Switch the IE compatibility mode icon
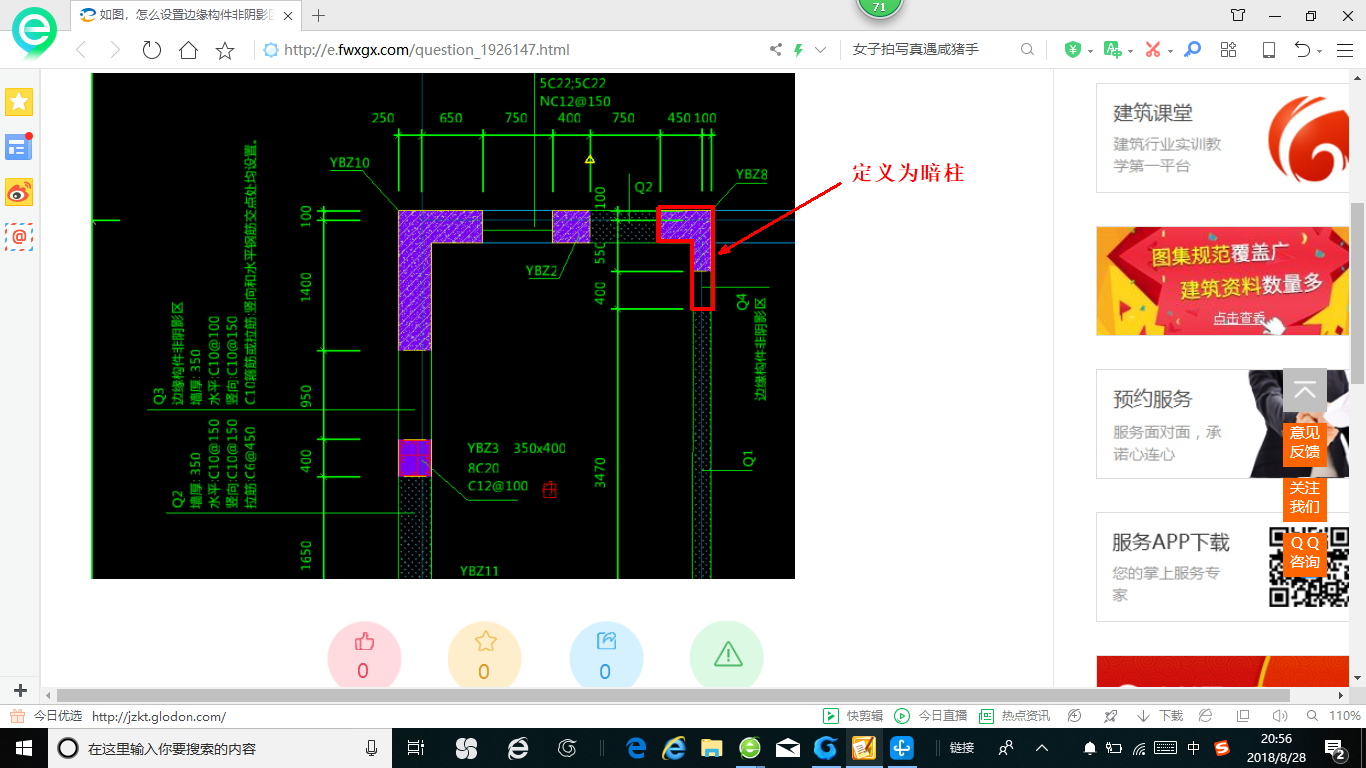 coord(1207,716)
